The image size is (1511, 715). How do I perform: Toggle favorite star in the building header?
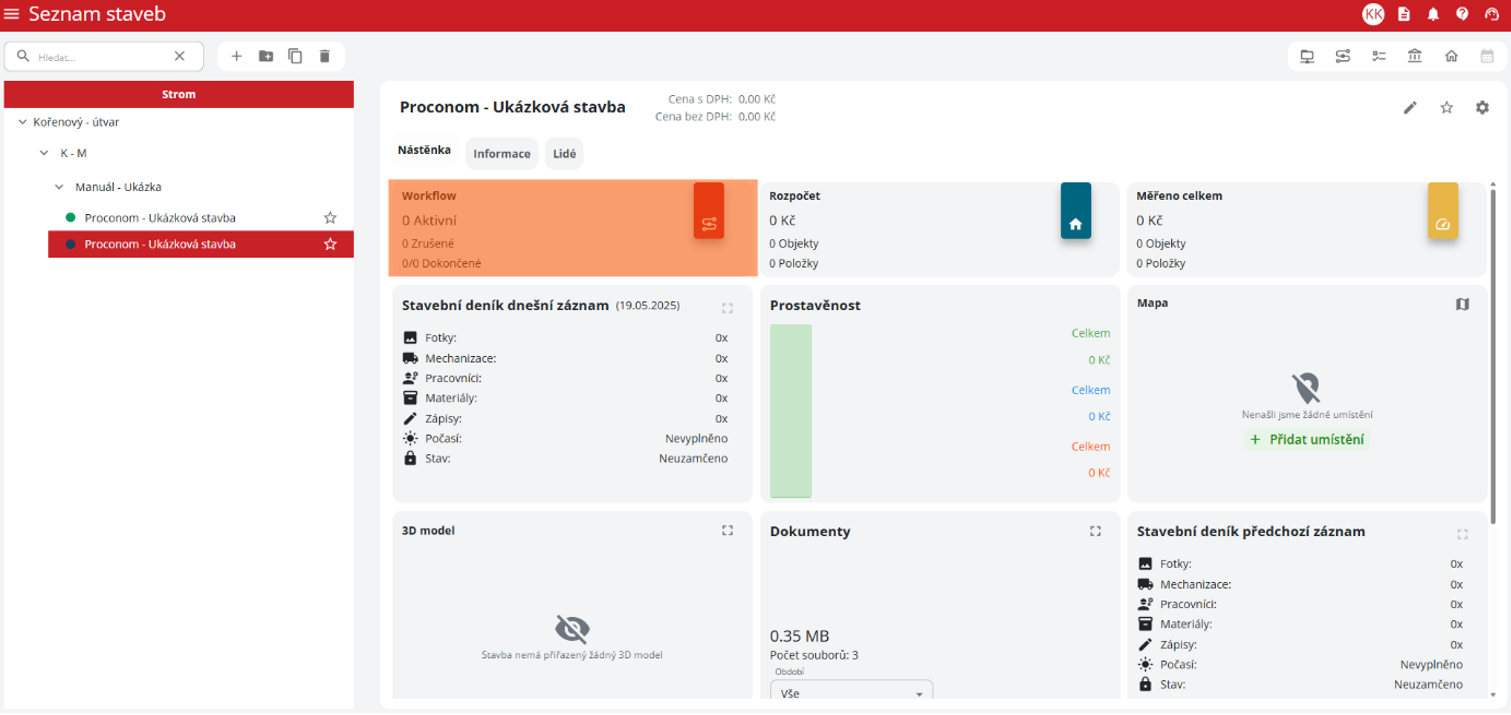(x=1446, y=108)
